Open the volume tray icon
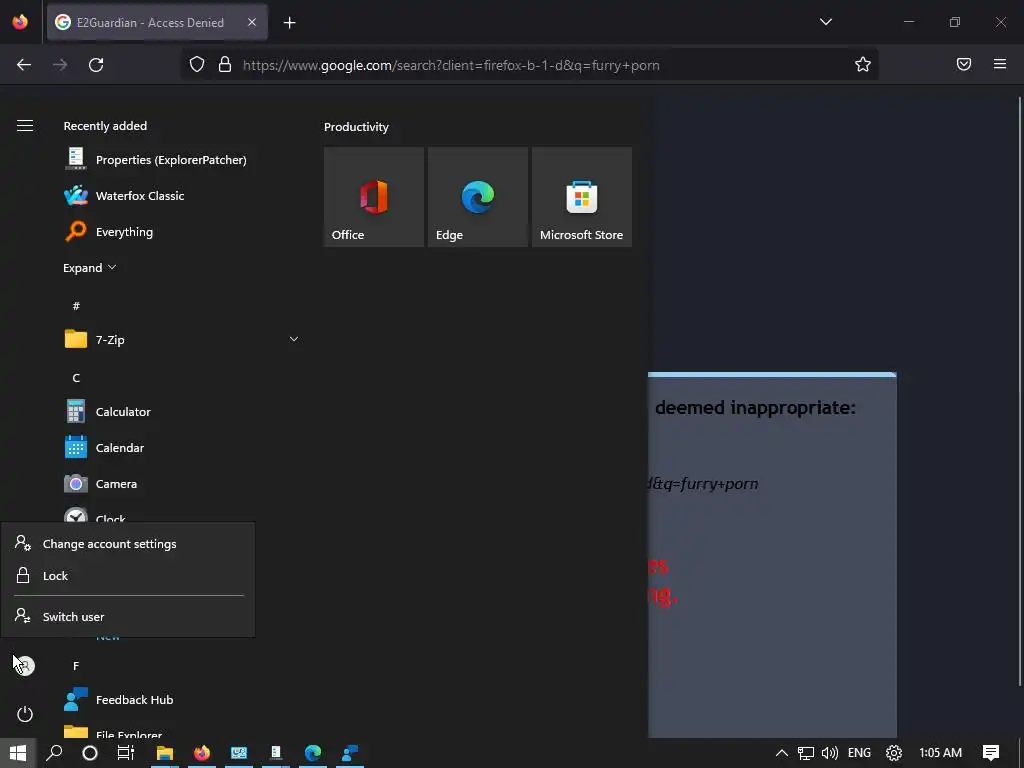 pyautogui.click(x=829, y=753)
